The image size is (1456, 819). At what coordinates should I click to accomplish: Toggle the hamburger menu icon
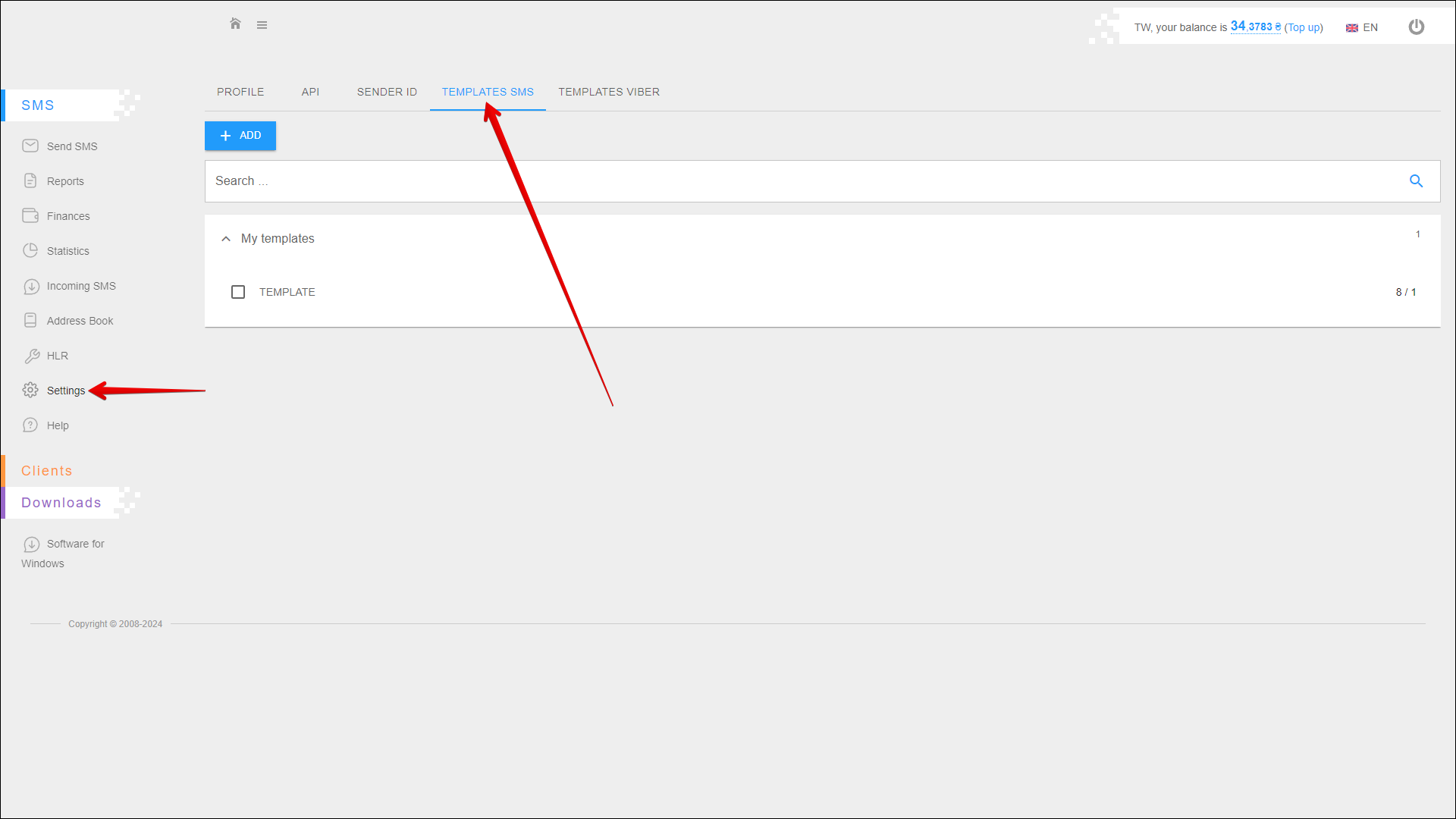click(262, 25)
